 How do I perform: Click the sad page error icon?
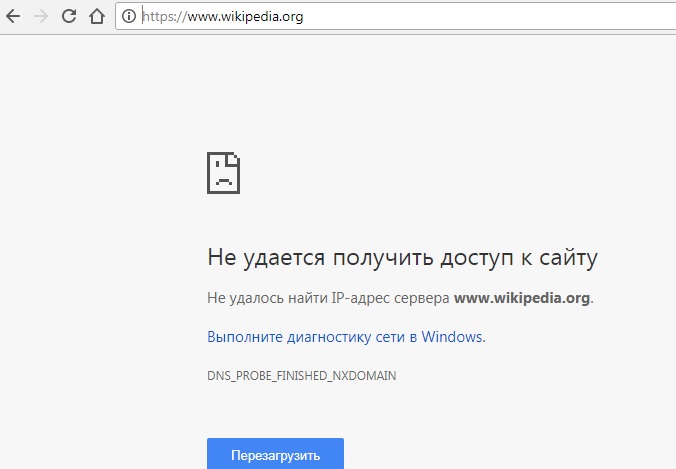(x=223, y=173)
